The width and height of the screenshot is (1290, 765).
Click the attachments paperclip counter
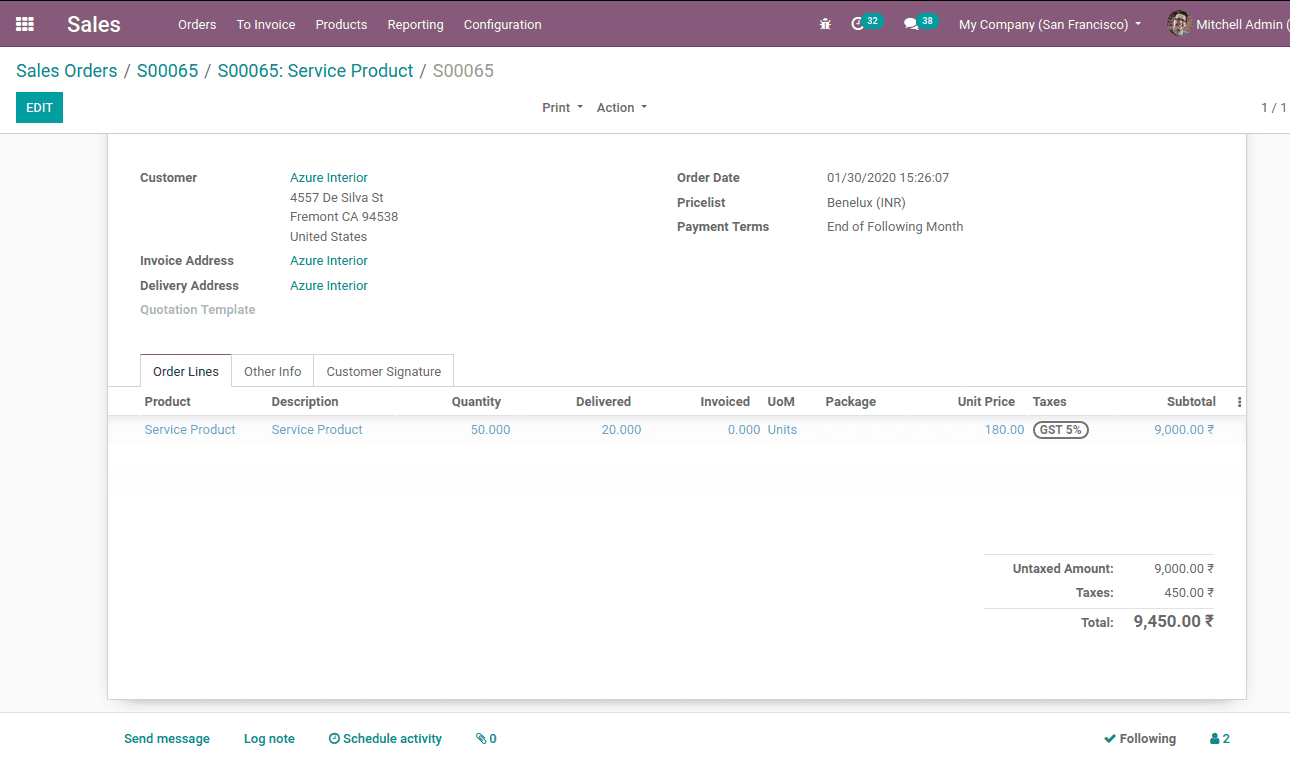click(x=486, y=739)
